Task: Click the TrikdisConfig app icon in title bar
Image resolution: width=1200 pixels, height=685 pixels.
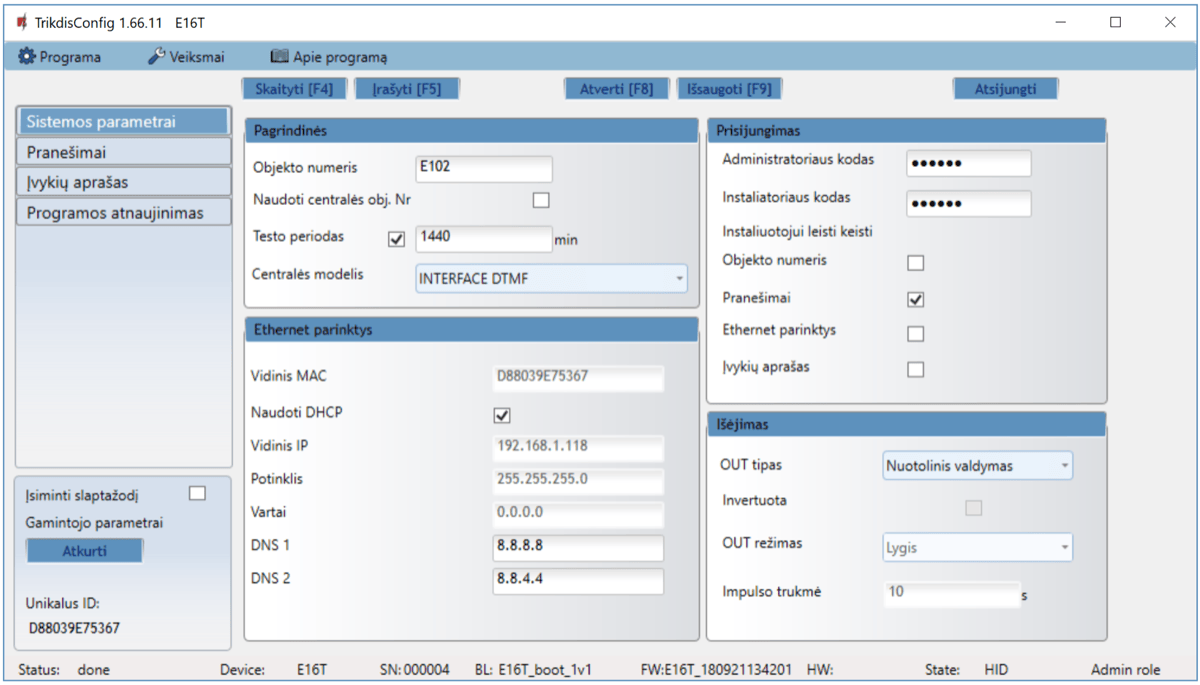Action: (22, 22)
